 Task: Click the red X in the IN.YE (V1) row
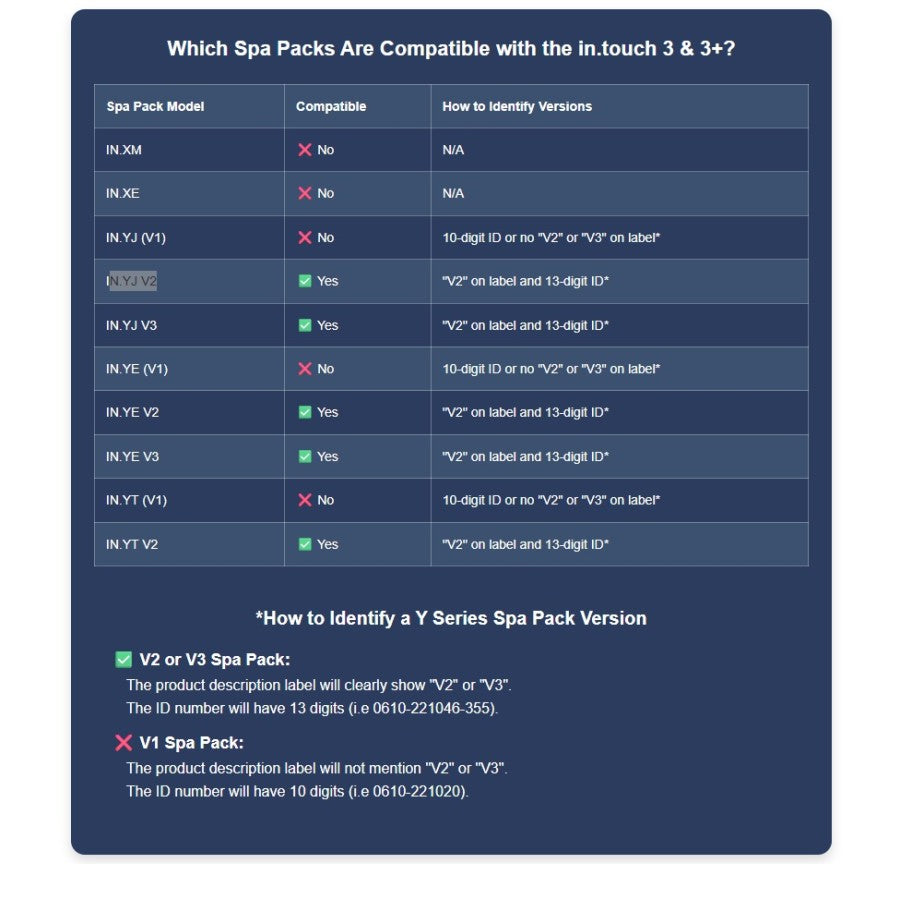305,369
